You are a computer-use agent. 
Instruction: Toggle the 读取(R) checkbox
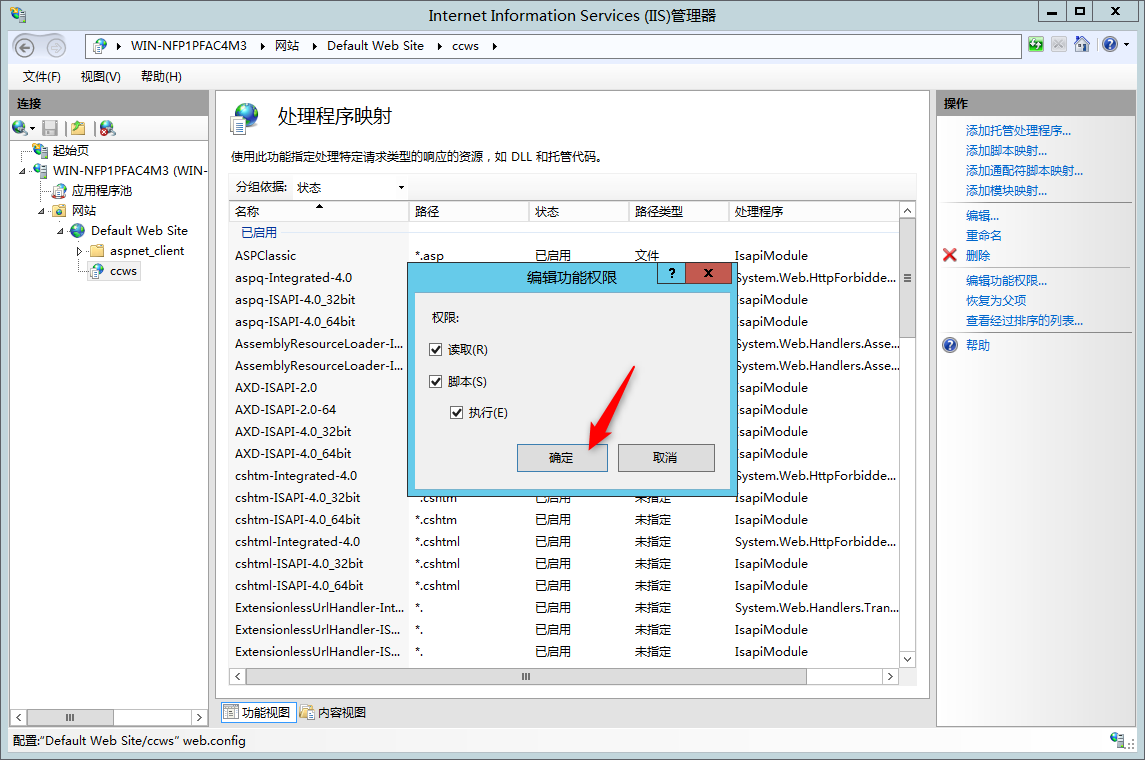(436, 350)
